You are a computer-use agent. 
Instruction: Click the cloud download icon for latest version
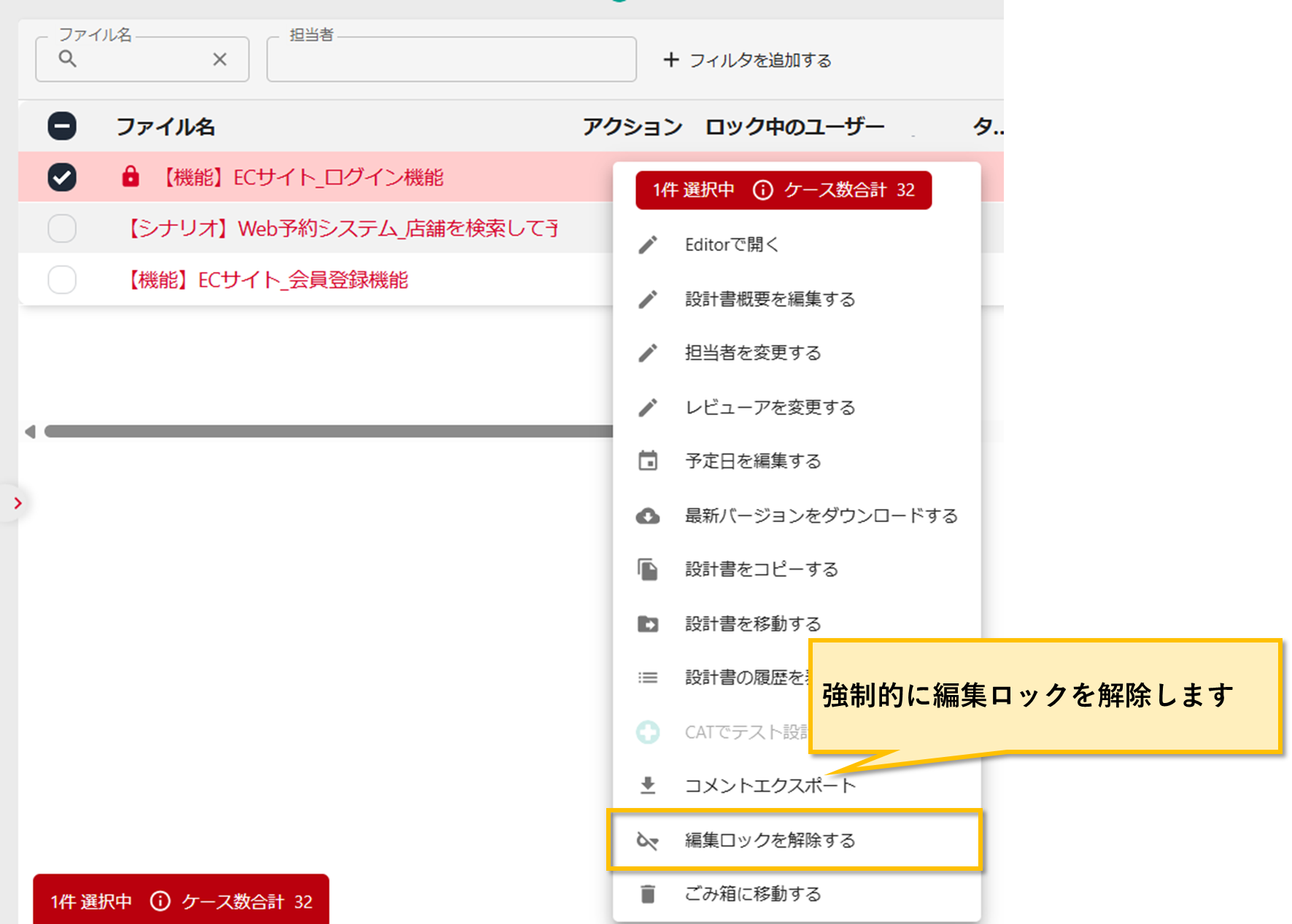tap(648, 516)
